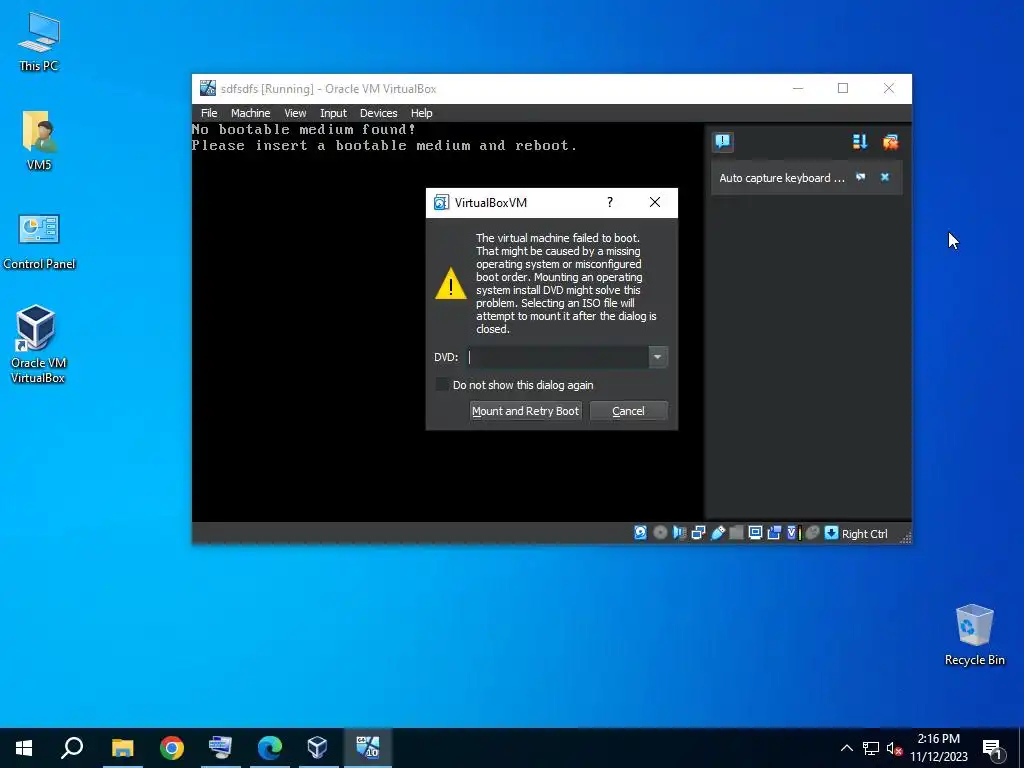
Task: Toggle the notification center speech bubble icon
Action: 723,142
